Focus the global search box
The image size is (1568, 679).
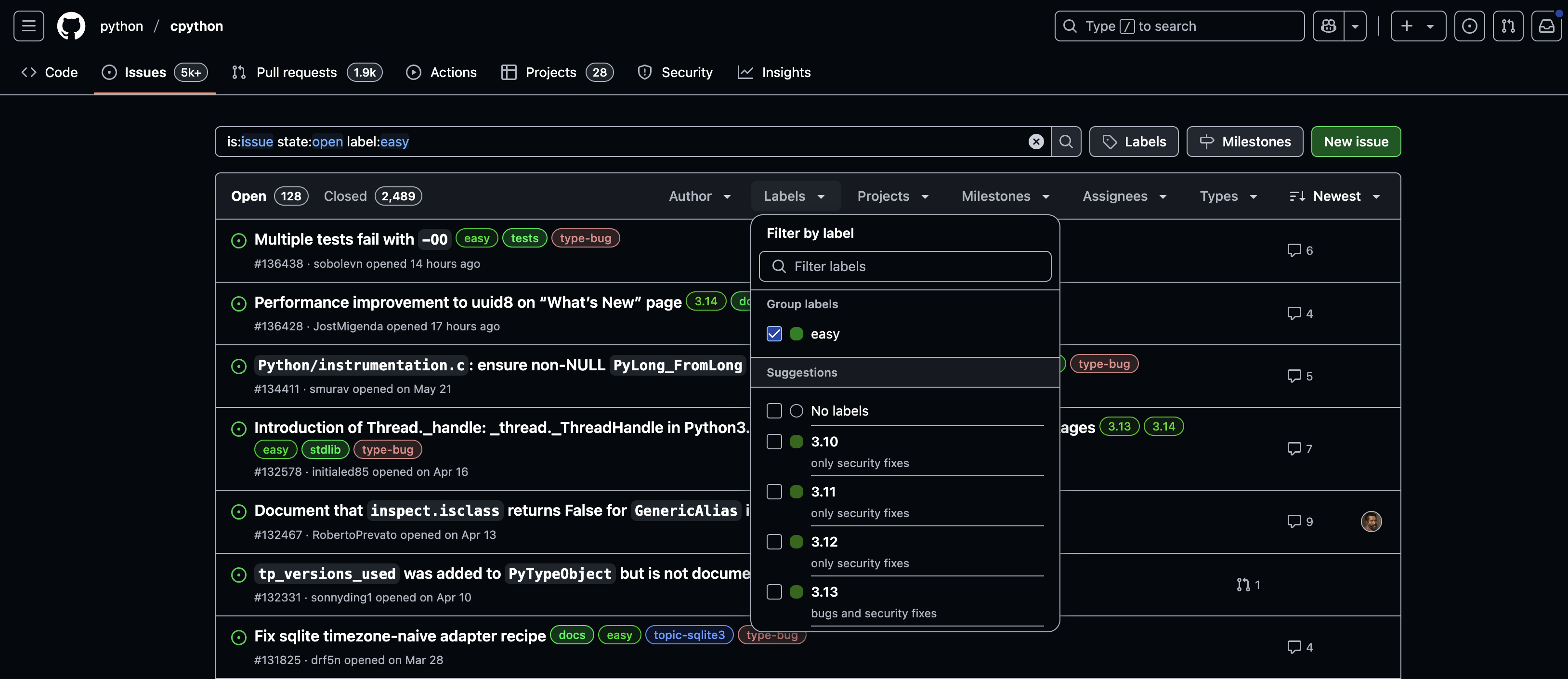[x=1179, y=26]
